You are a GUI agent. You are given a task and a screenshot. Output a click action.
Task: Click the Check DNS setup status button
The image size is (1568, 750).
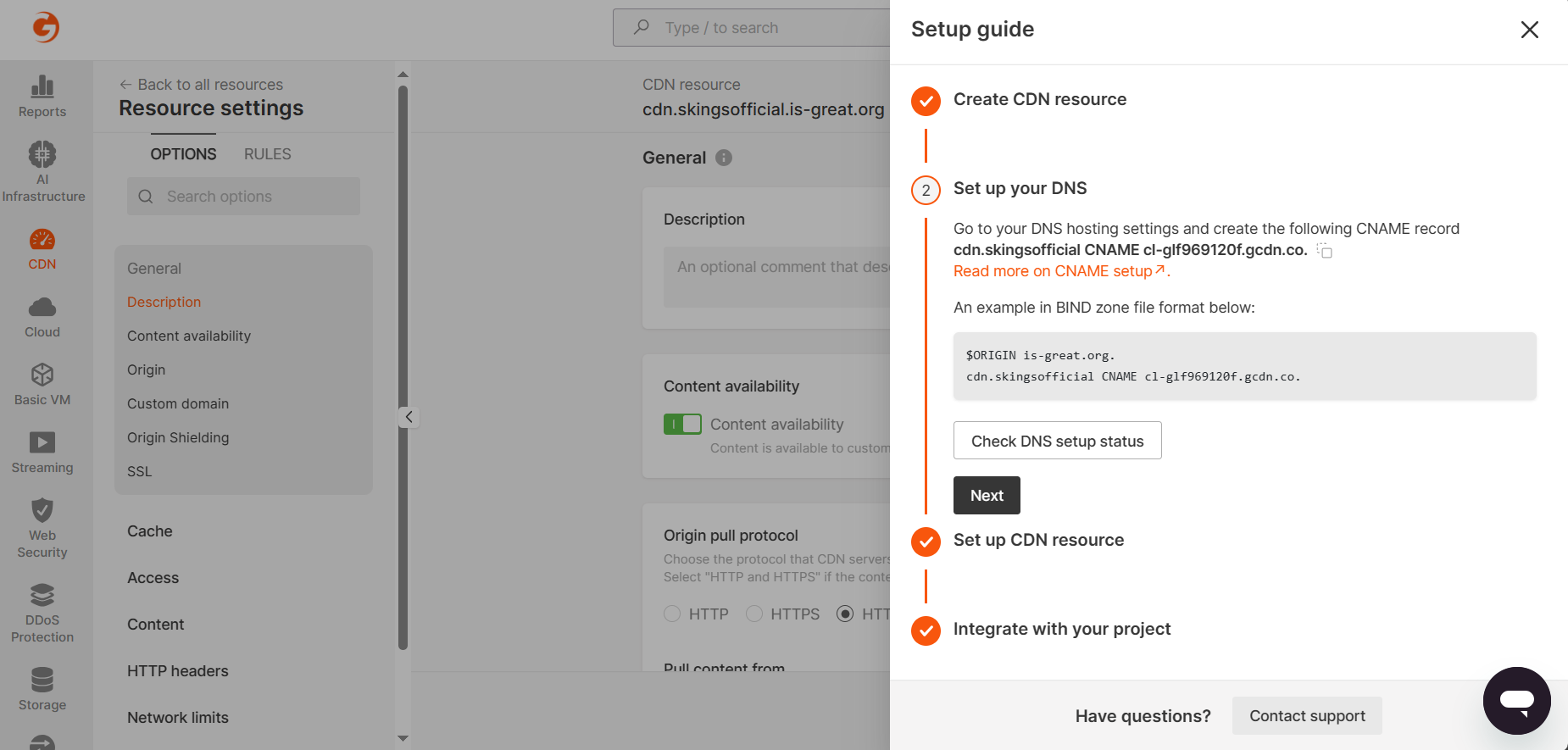pyautogui.click(x=1057, y=441)
